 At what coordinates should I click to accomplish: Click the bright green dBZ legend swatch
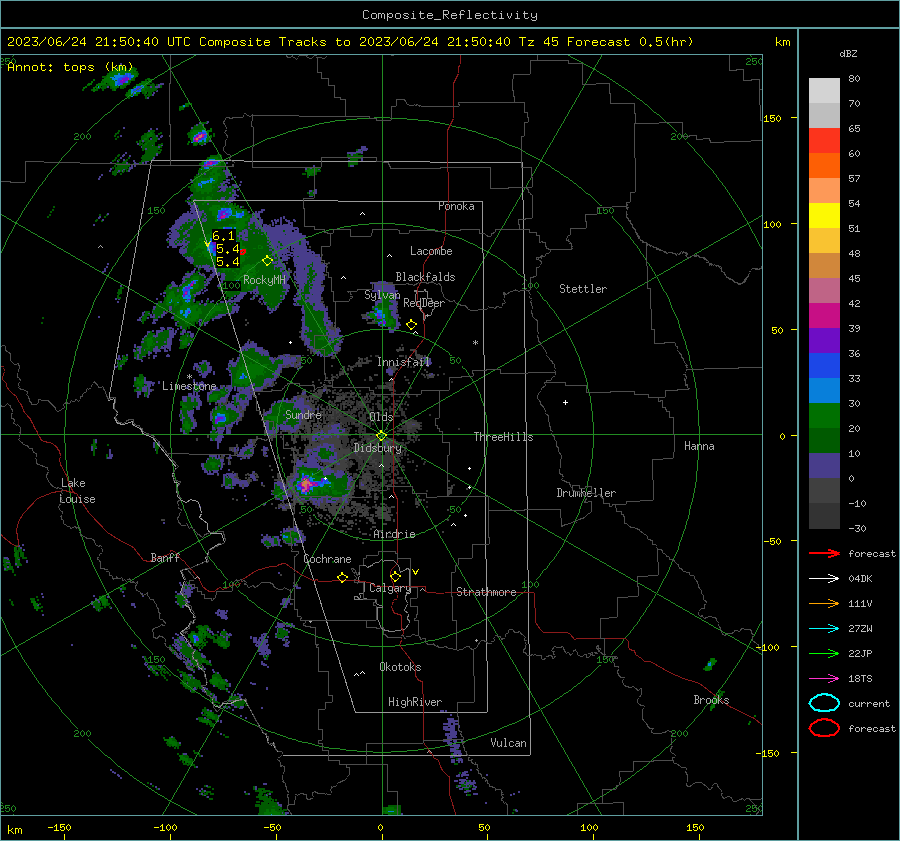[824, 416]
